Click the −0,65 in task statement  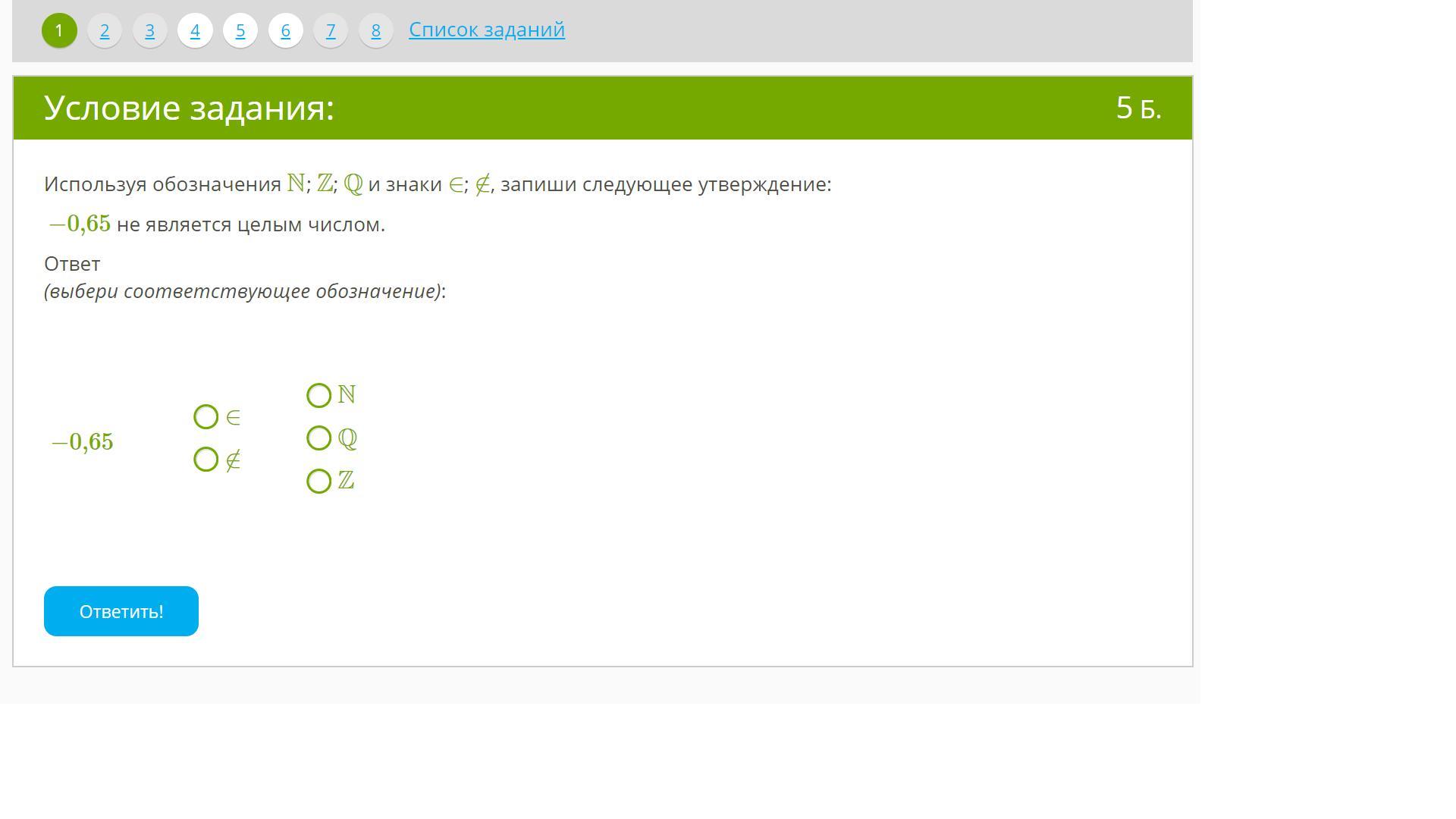[x=80, y=224]
